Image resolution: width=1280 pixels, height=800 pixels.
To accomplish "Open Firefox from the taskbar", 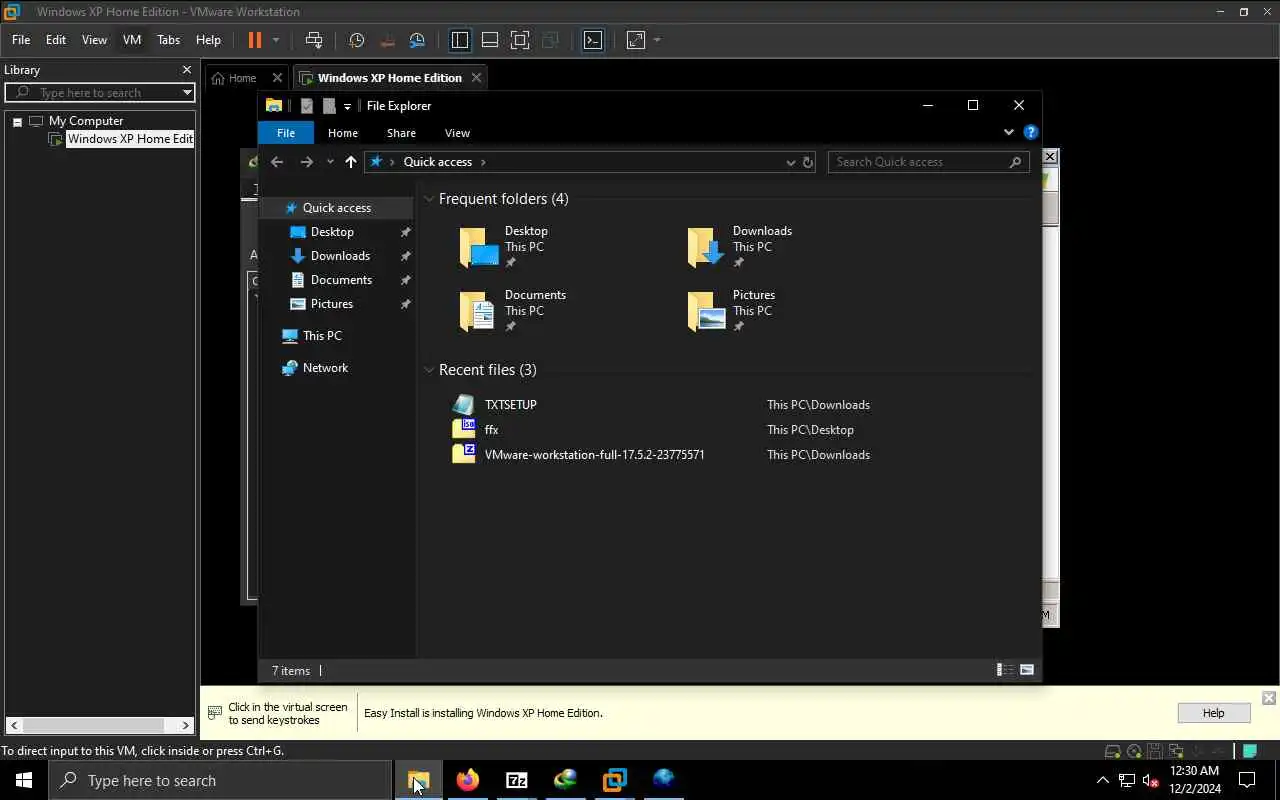I will pyautogui.click(x=467, y=780).
